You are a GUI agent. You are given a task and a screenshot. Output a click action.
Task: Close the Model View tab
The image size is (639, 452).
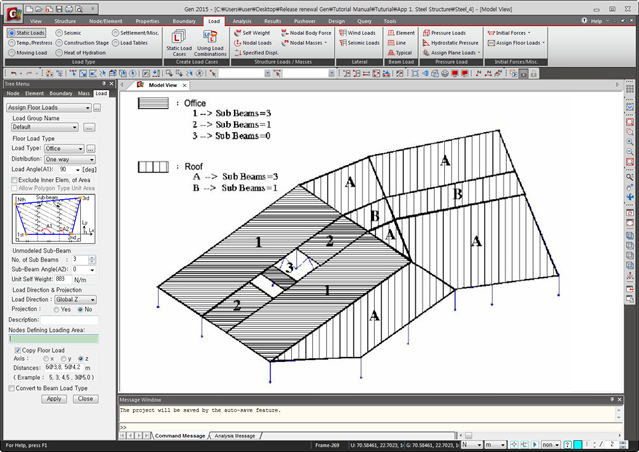pos(185,85)
